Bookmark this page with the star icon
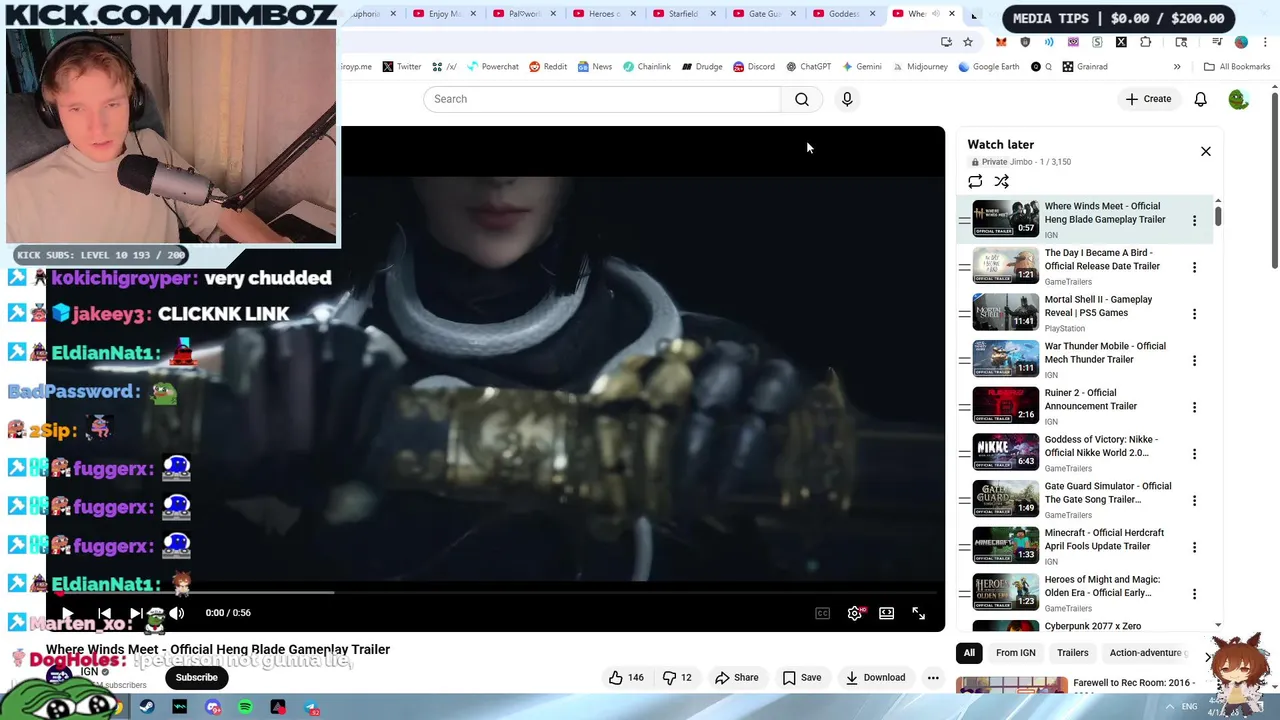 968,42
